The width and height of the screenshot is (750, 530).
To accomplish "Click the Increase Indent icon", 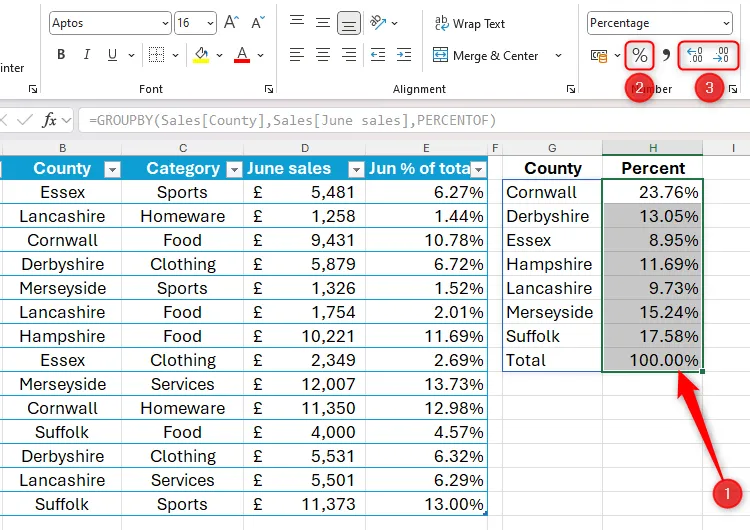I will click(x=402, y=56).
